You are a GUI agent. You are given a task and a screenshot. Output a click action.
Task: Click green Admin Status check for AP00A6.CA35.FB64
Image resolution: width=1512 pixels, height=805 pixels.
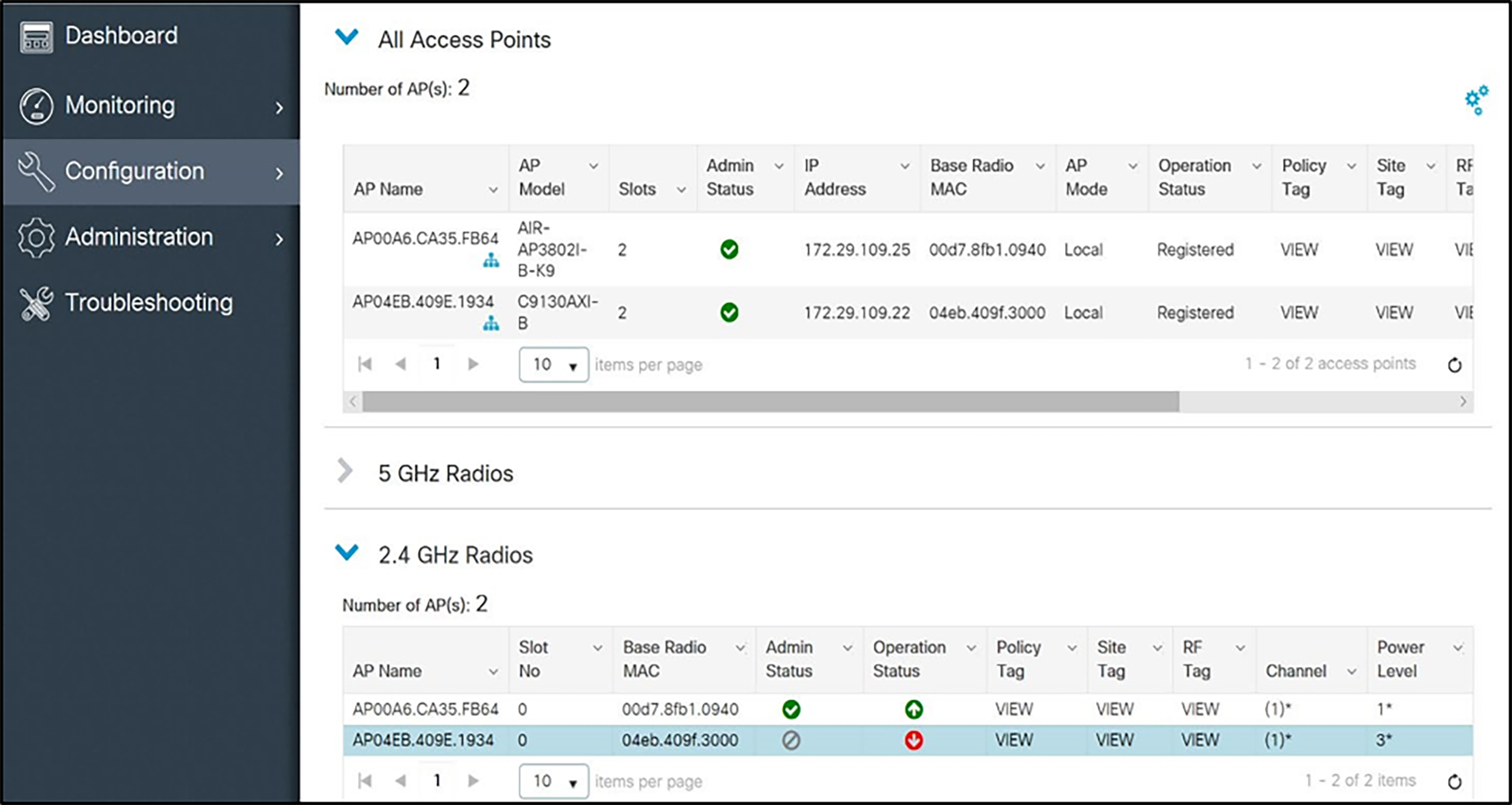[729, 250]
